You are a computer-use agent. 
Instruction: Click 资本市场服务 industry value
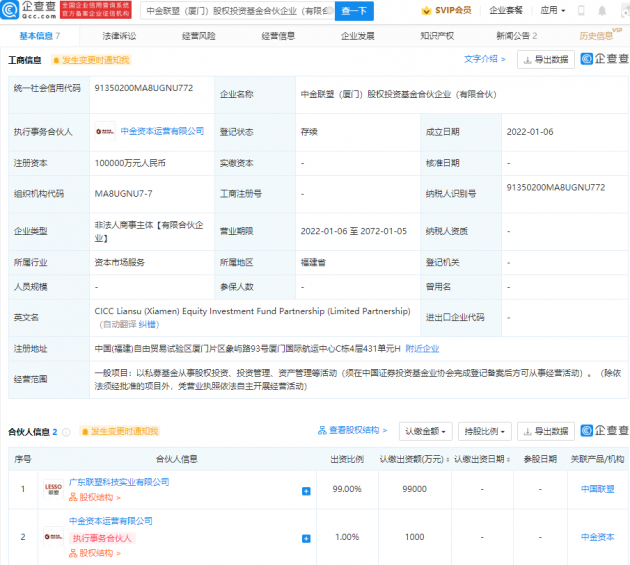(120, 262)
